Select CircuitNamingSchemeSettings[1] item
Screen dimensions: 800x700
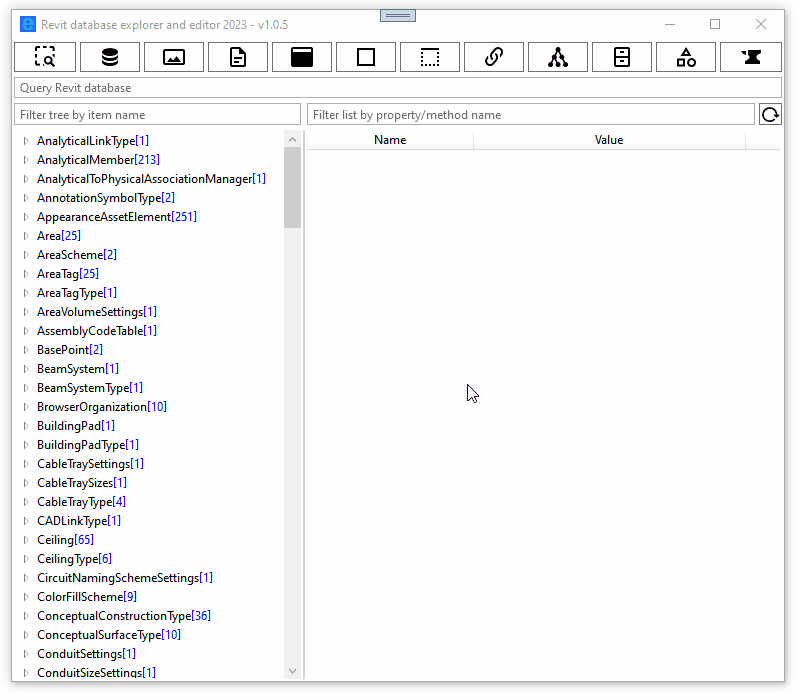pos(124,578)
